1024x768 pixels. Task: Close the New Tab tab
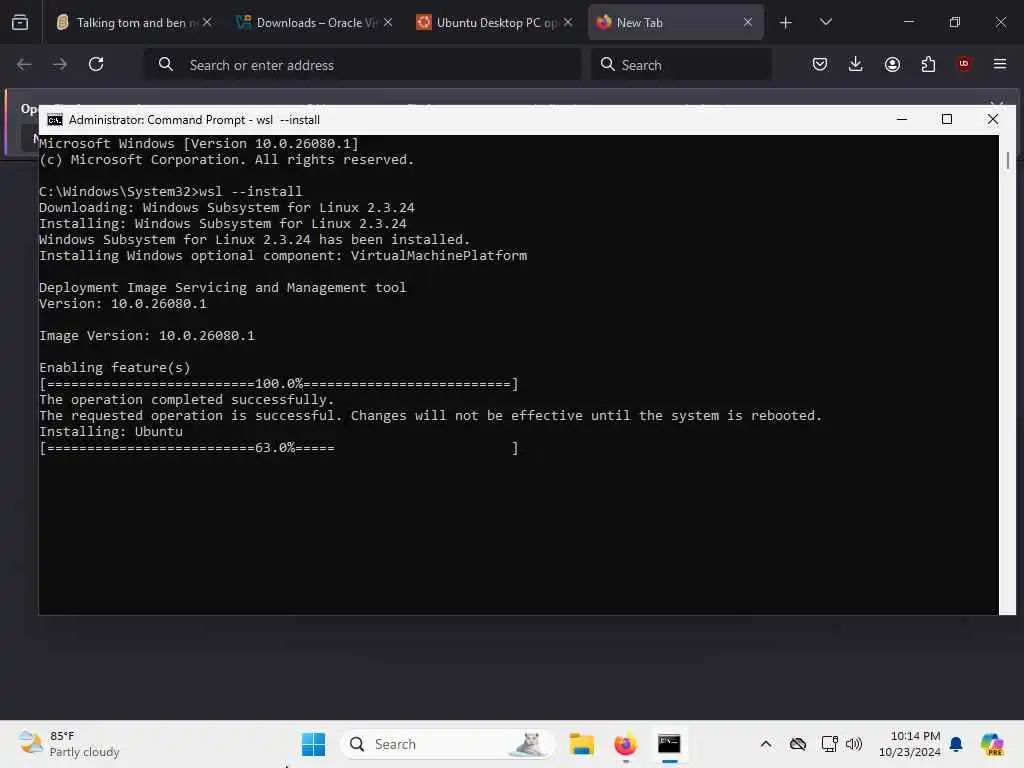pos(748,23)
